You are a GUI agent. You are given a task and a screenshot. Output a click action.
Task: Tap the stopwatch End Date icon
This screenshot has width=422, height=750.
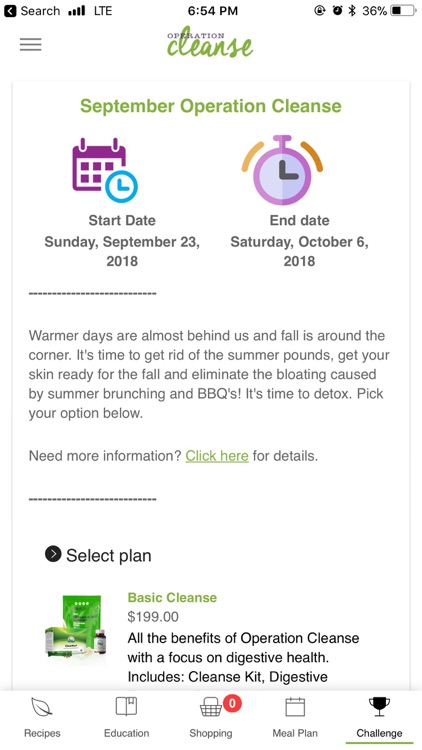[282, 170]
